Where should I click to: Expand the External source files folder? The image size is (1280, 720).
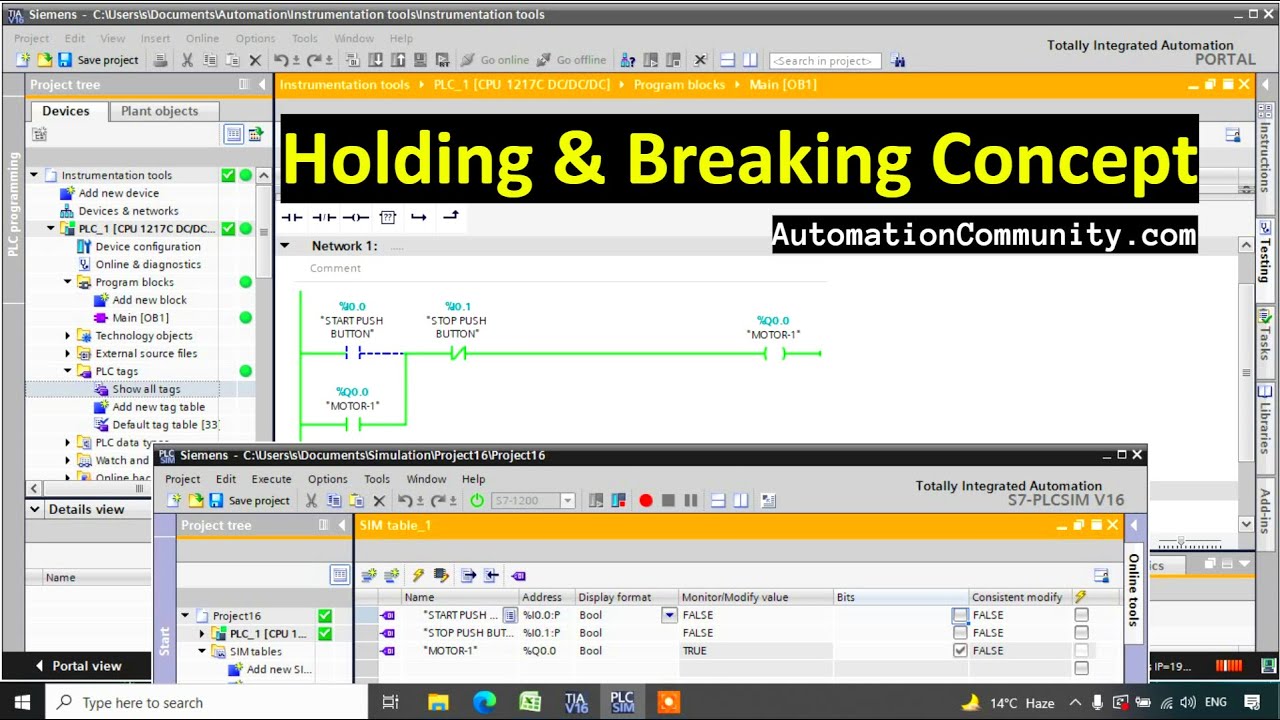click(x=68, y=354)
